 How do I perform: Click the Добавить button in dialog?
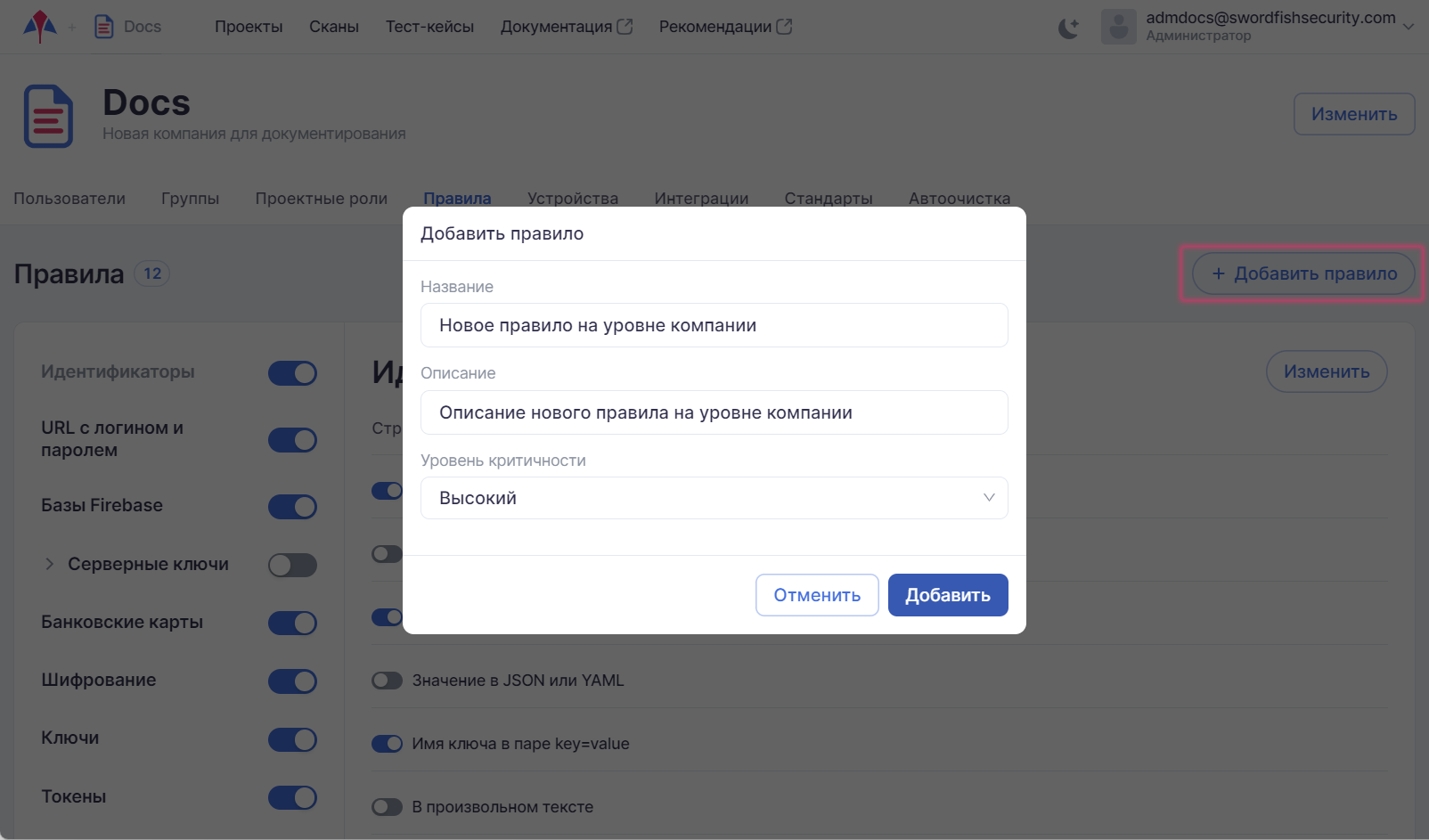[947, 595]
